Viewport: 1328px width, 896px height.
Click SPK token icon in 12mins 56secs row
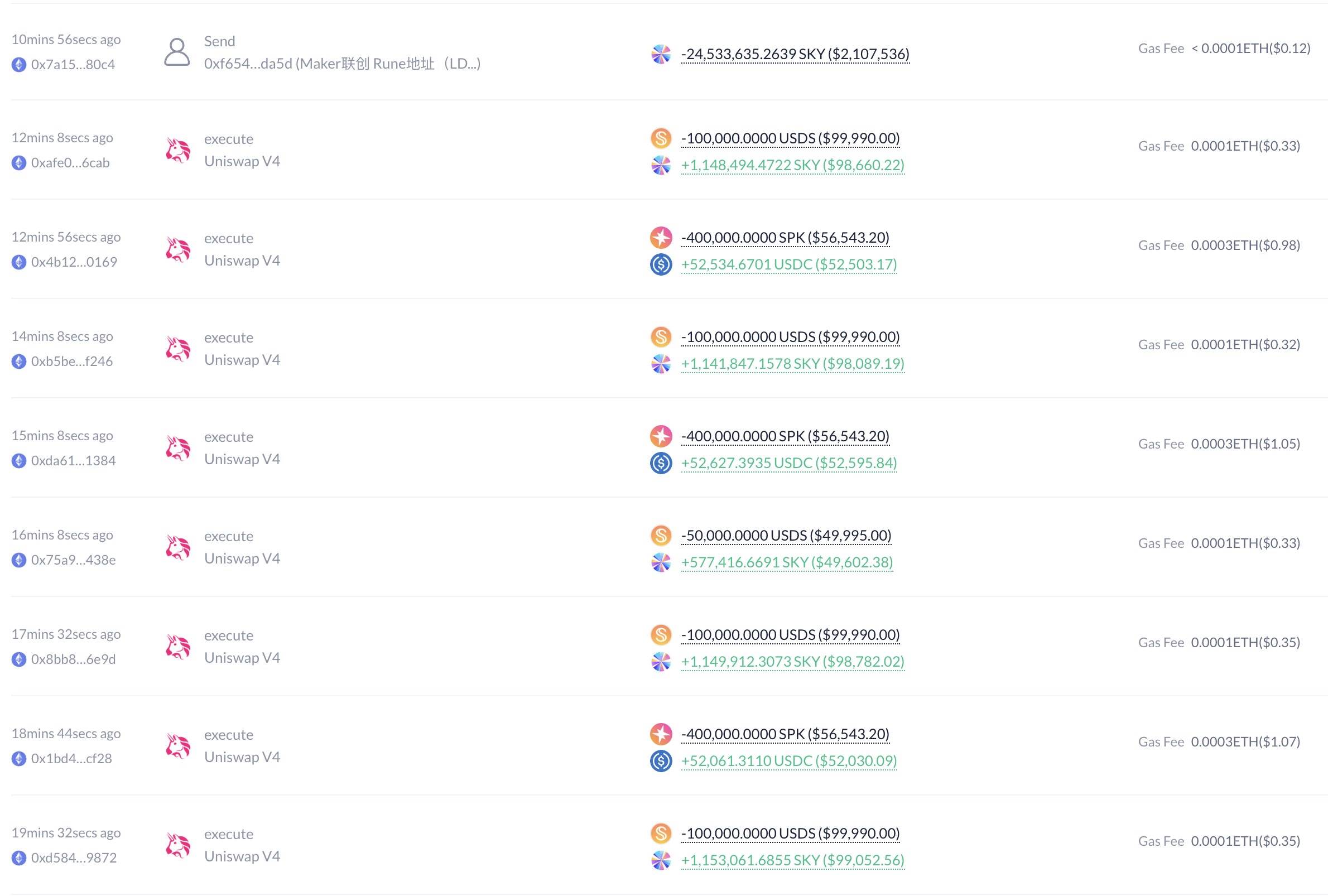coord(661,238)
